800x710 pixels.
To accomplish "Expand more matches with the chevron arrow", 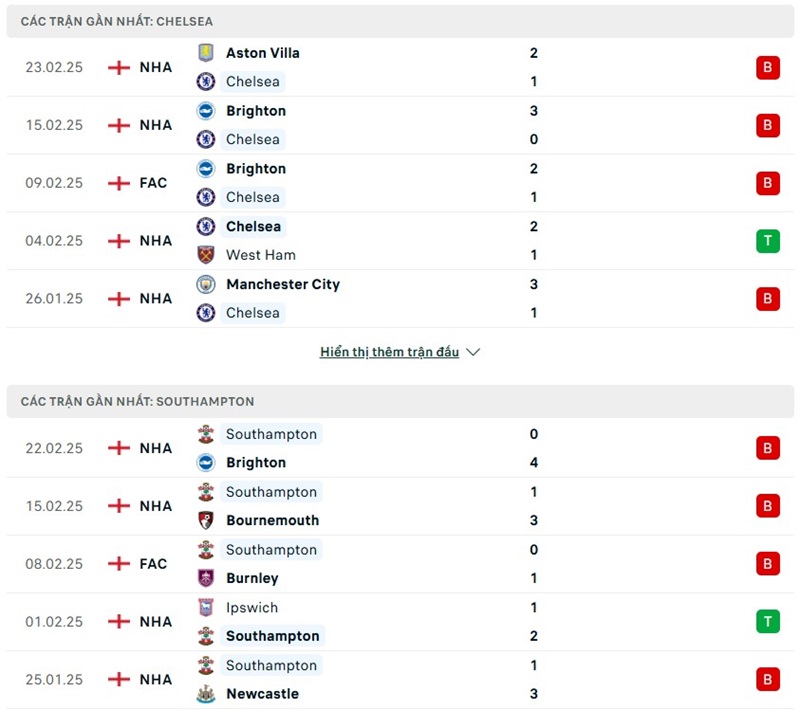I will point(473,352).
